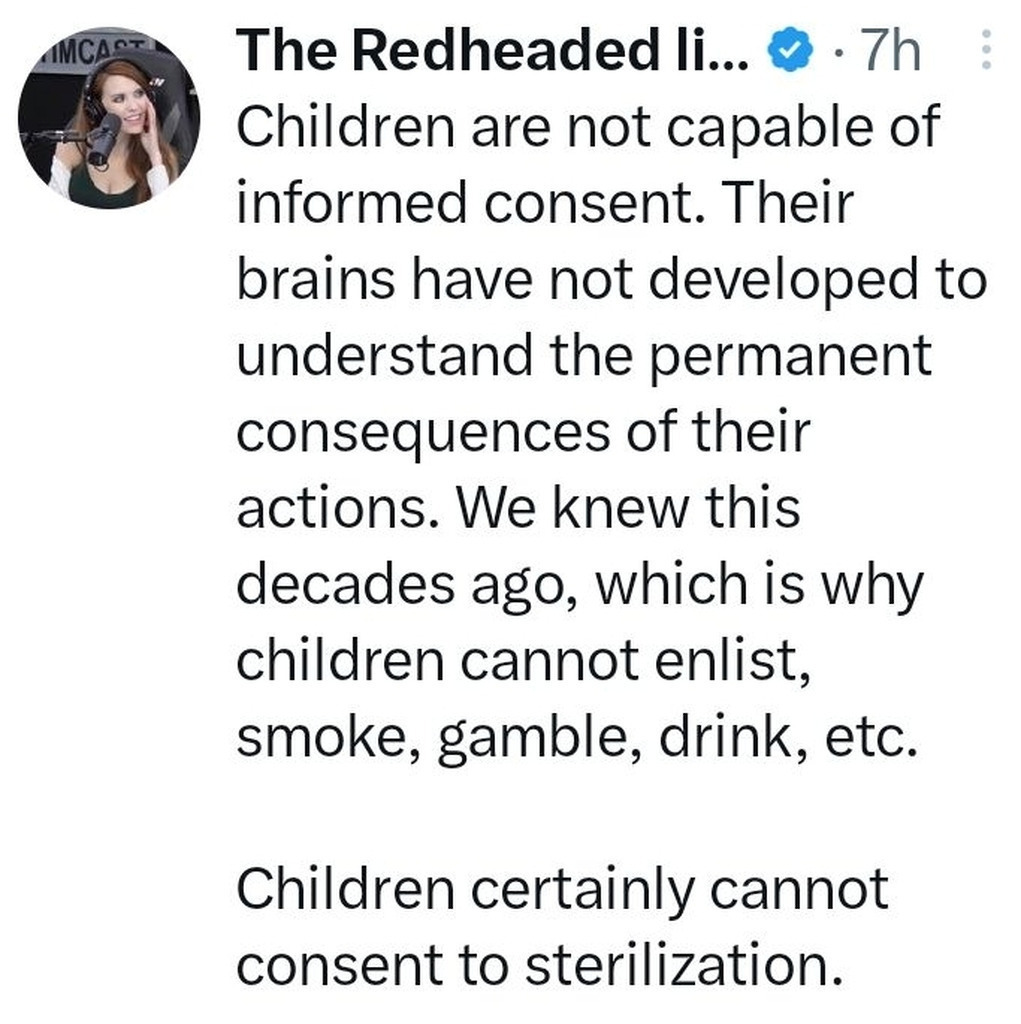The image size is (1021, 1024).
Task: Click the line 'consequences of their'
Action: coord(523,432)
